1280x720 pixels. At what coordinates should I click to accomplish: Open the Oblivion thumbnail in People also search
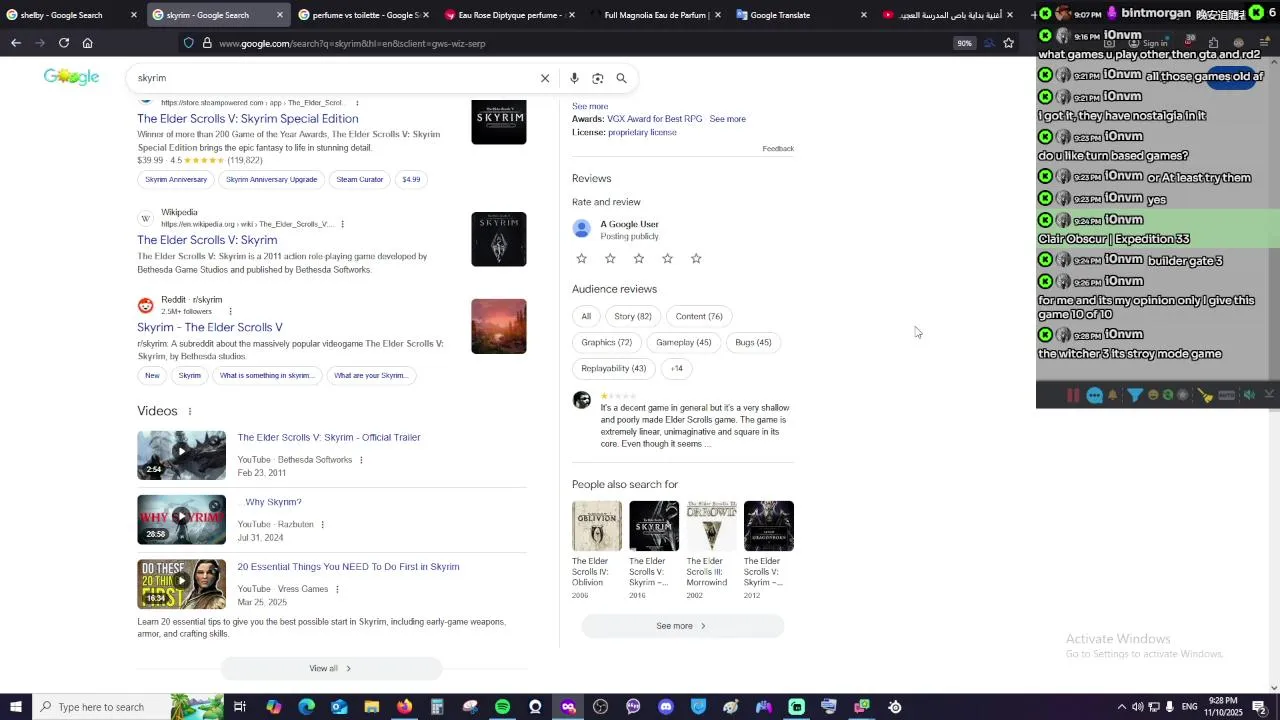point(597,526)
